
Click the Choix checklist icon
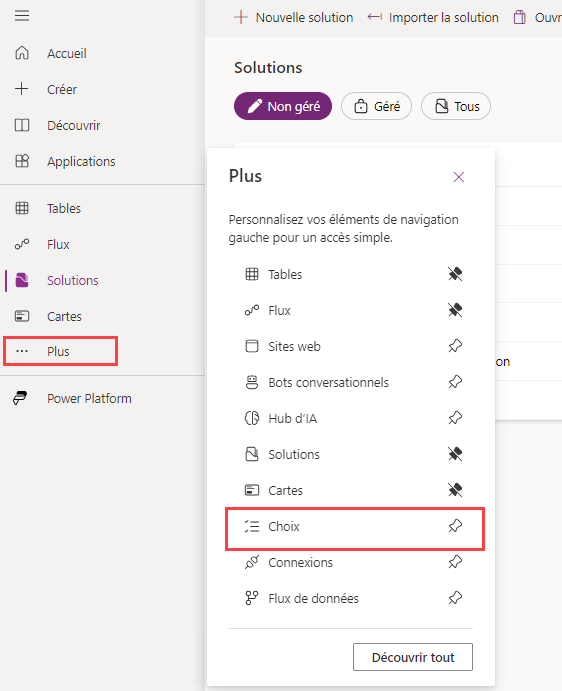coord(252,526)
